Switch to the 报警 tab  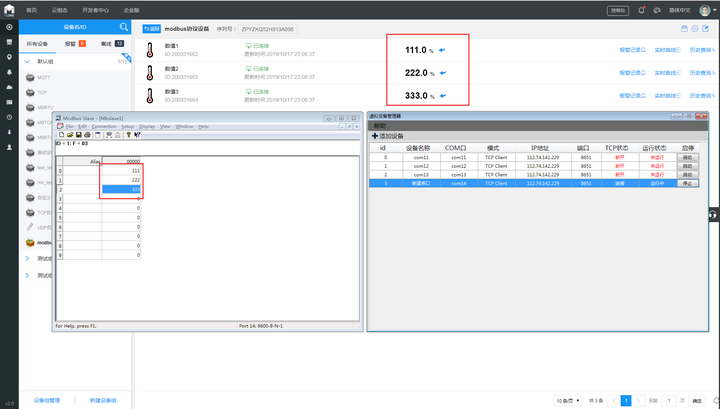pyautogui.click(x=75, y=44)
